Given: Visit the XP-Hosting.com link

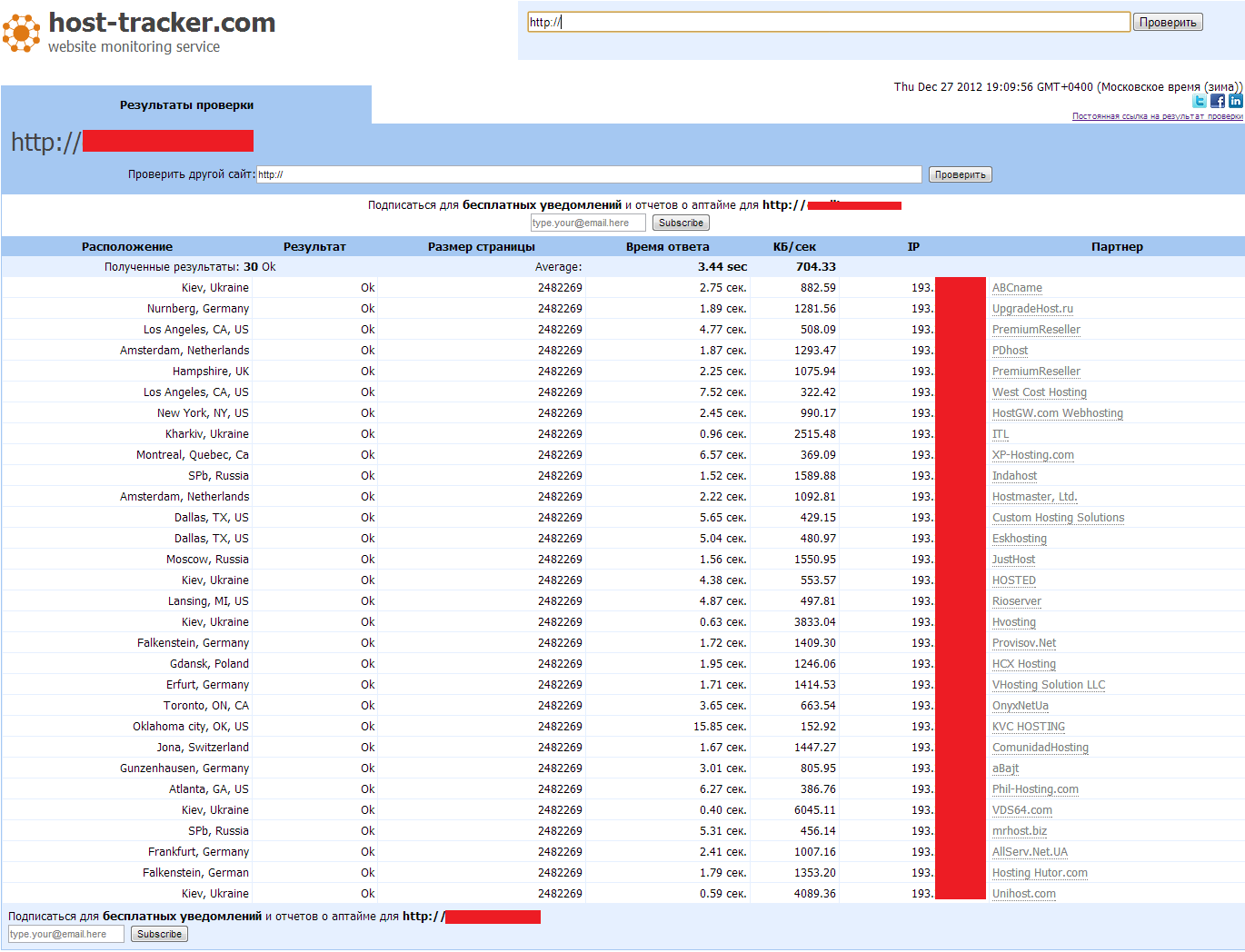Looking at the screenshot, I should pyautogui.click(x=1033, y=455).
